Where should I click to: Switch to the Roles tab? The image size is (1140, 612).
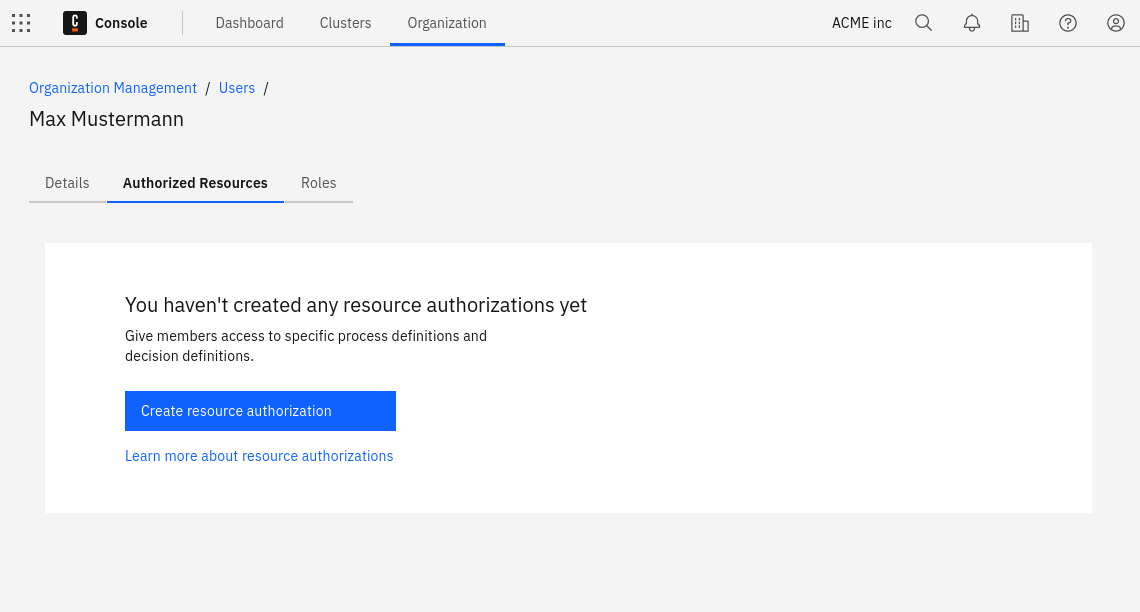[x=318, y=183]
